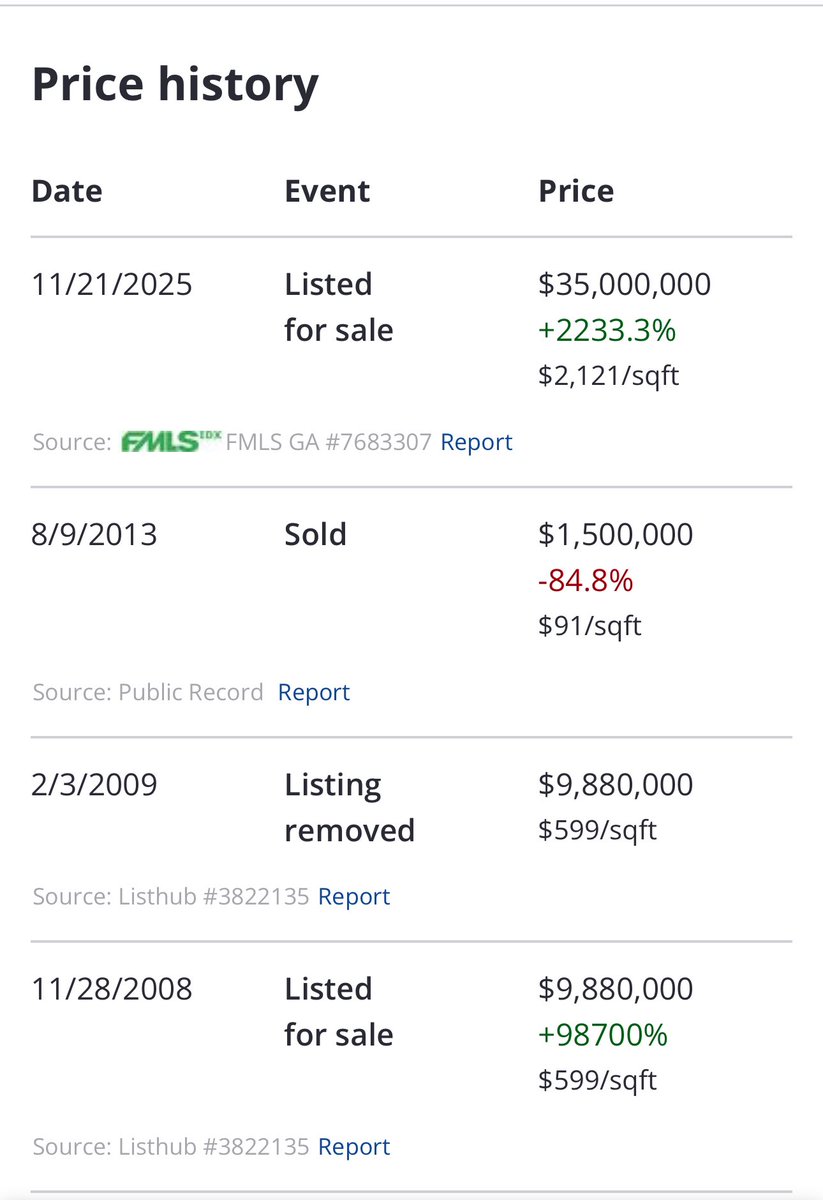Open Report link next to Public Record
The image size is (823, 1200).
[314, 692]
